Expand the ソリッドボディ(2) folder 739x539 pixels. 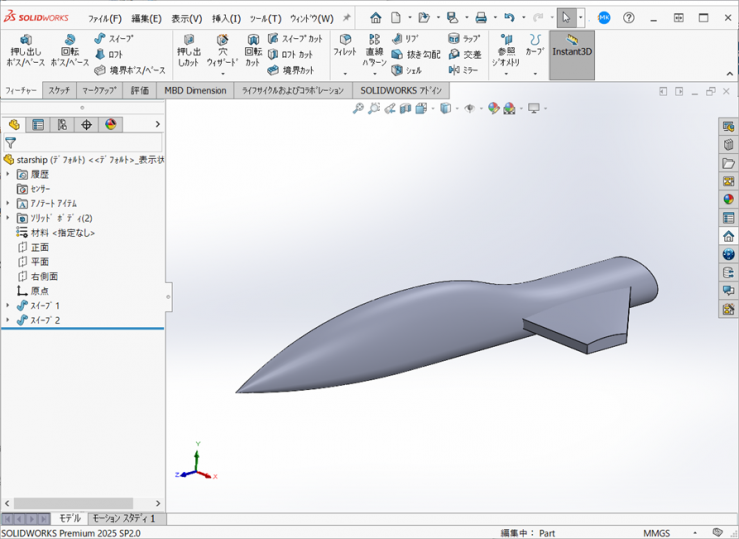tap(8, 218)
